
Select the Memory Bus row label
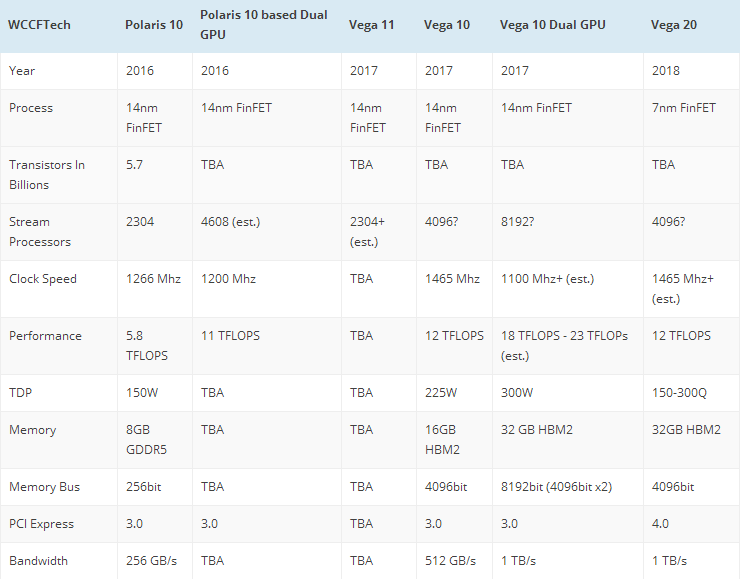click(45, 487)
